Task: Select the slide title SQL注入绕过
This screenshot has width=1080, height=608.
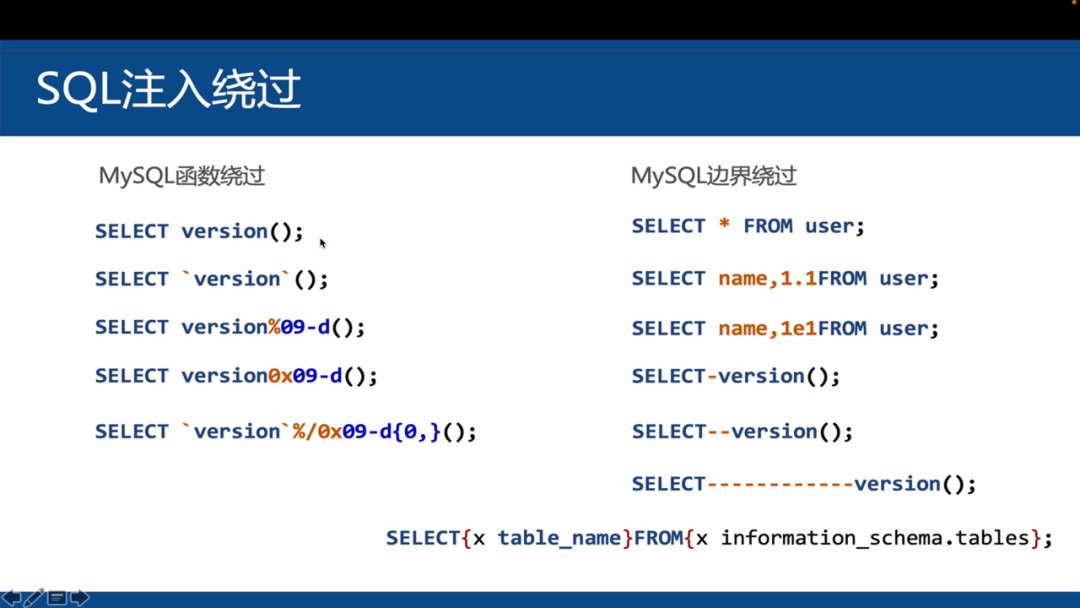Action: point(168,89)
